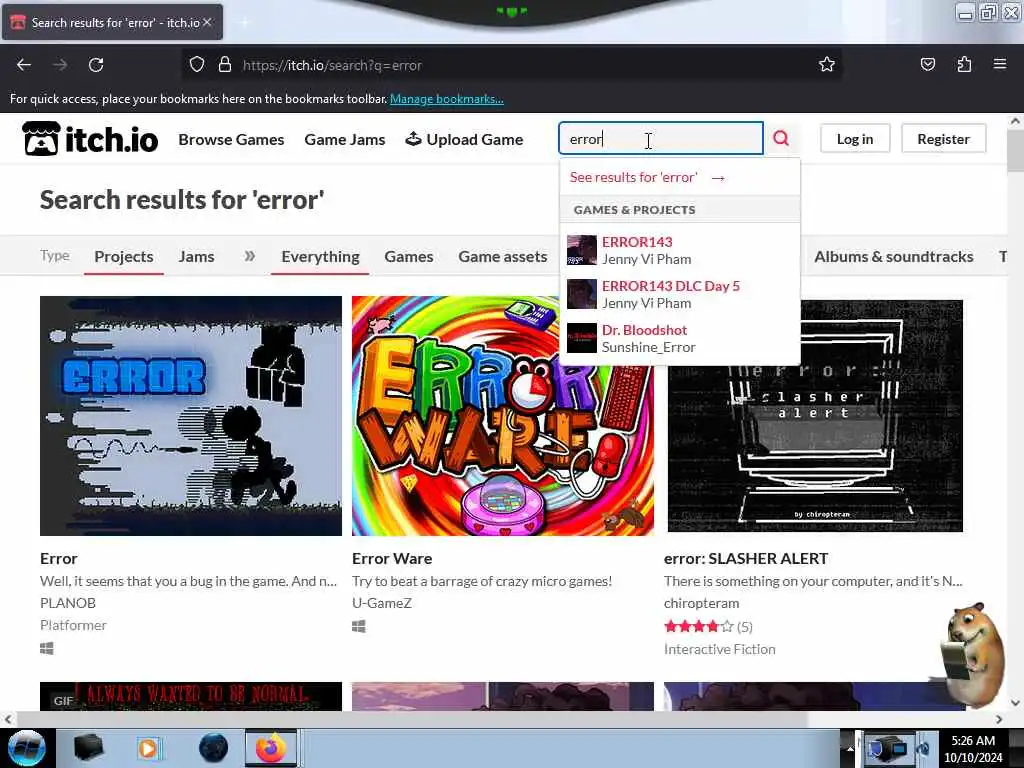
Task: Switch to the Game assets tab
Action: 502,257
